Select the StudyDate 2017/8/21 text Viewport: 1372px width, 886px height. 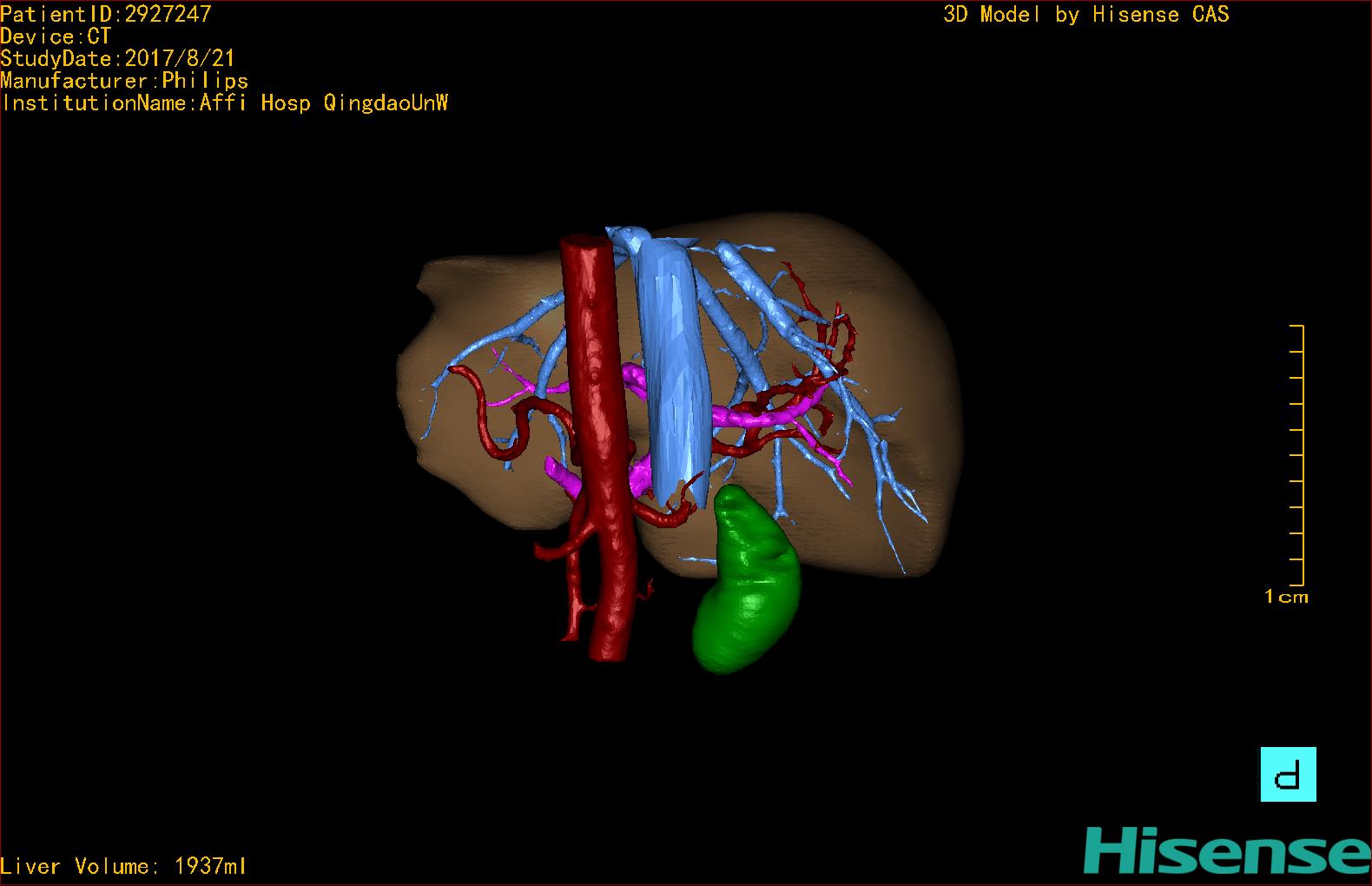coord(117,59)
